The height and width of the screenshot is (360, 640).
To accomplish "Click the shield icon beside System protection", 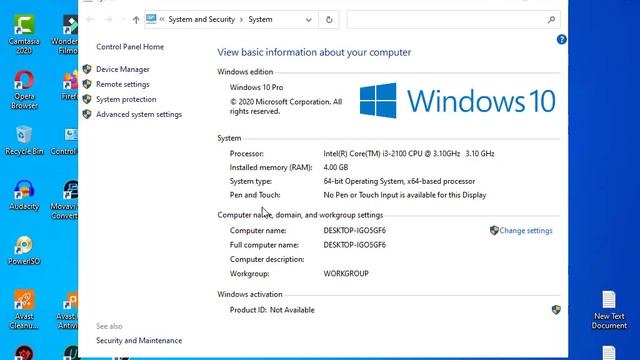I will 87,99.
